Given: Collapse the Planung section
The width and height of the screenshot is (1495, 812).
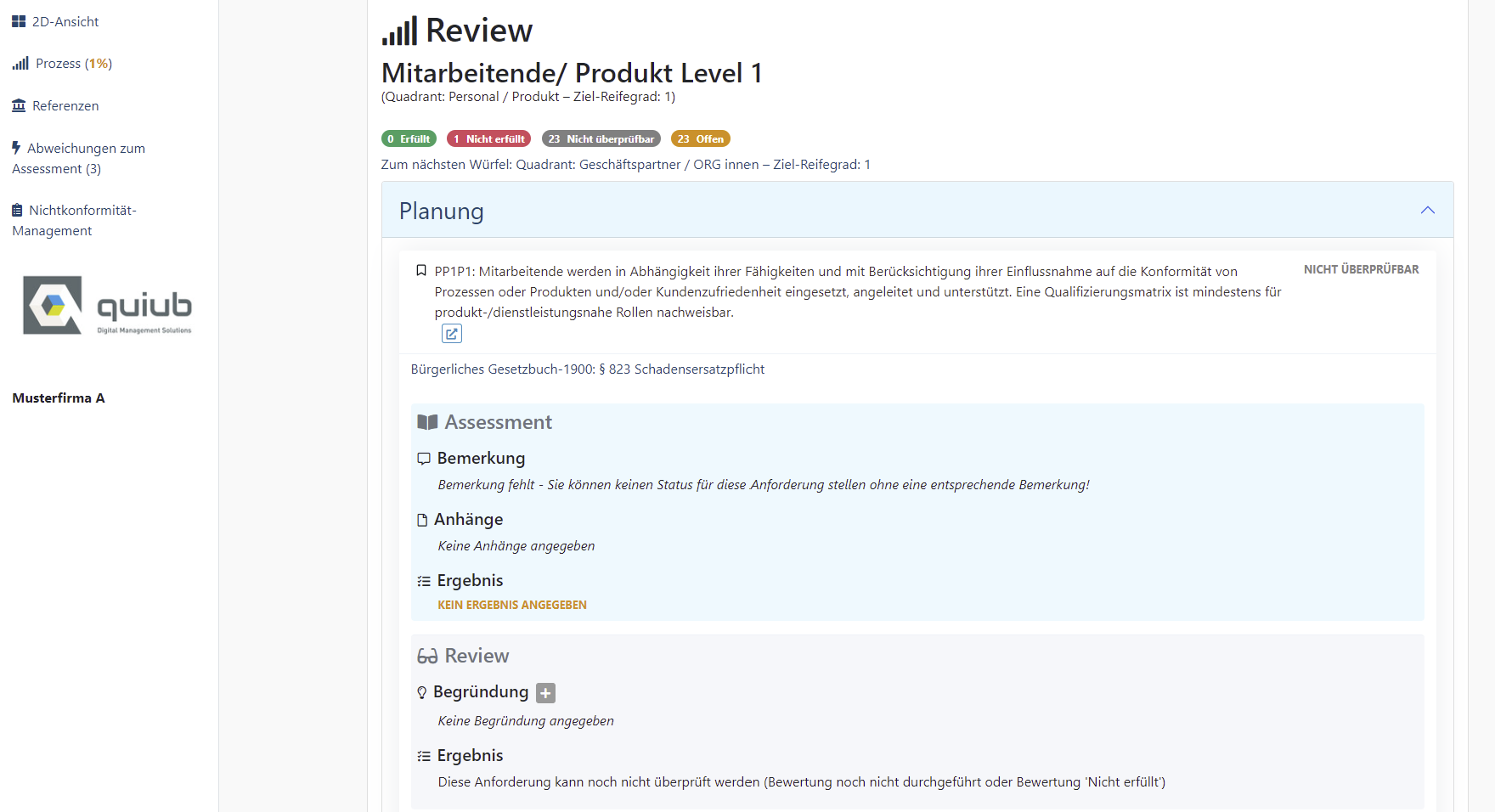Looking at the screenshot, I should pyautogui.click(x=1428, y=210).
